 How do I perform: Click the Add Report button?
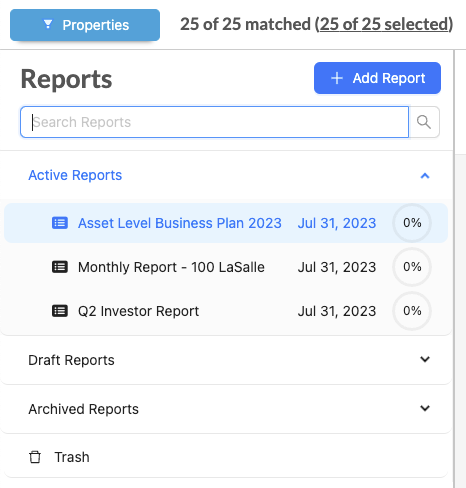(377, 78)
